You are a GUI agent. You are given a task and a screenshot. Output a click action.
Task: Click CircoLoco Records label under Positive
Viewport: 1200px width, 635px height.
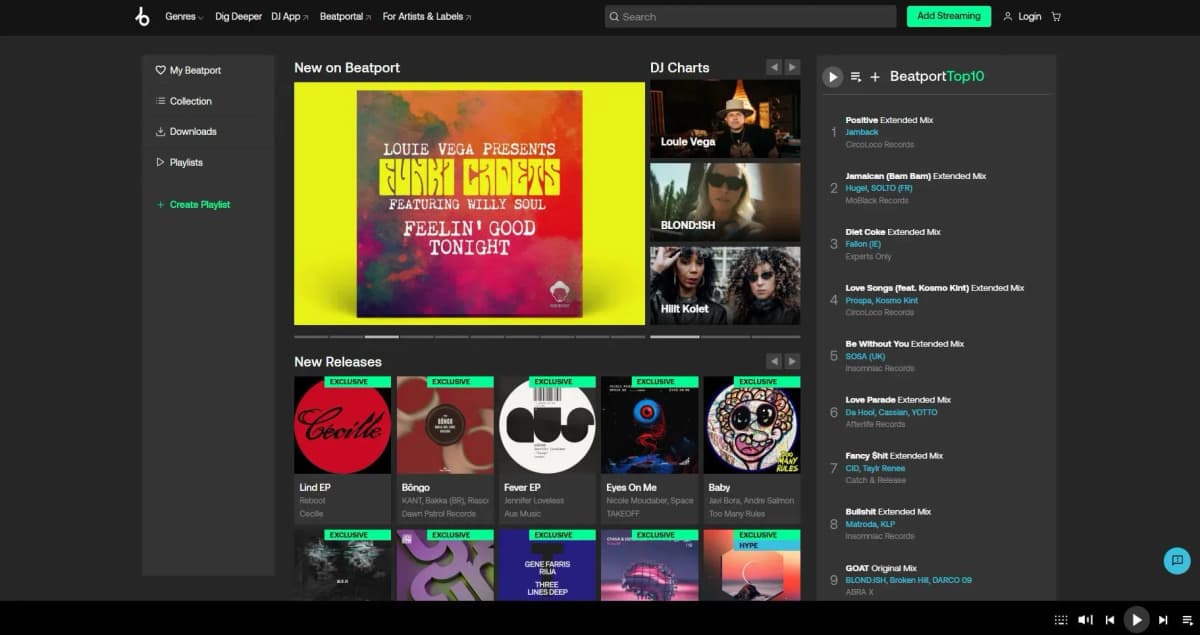tap(880, 144)
